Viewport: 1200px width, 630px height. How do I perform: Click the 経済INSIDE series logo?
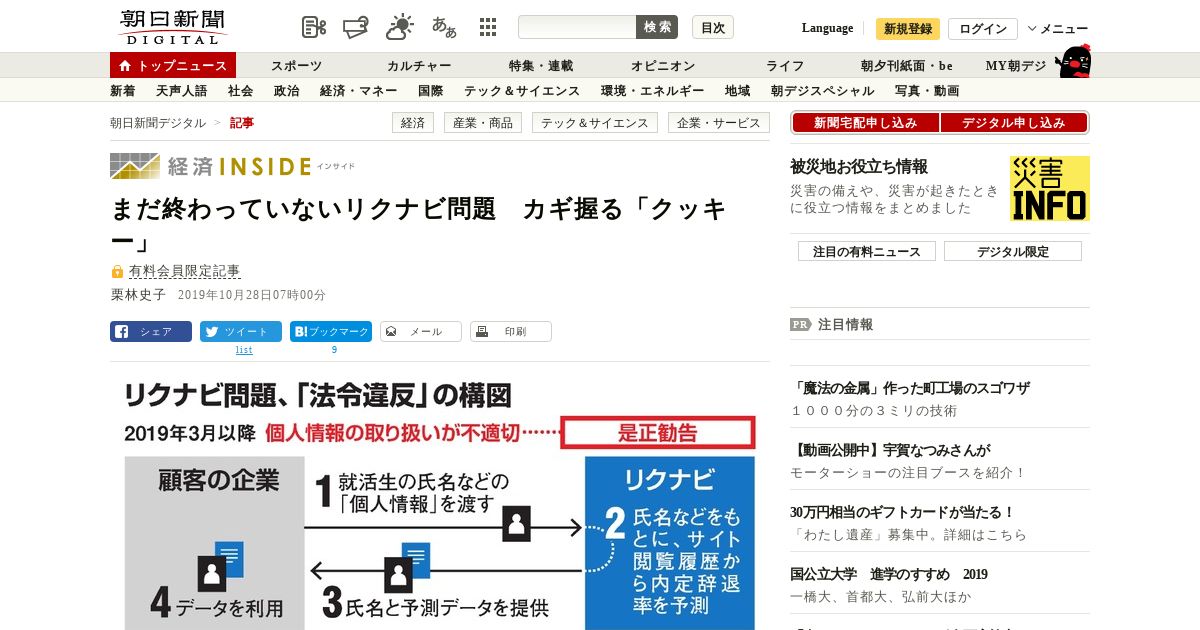pyautogui.click(x=232, y=166)
